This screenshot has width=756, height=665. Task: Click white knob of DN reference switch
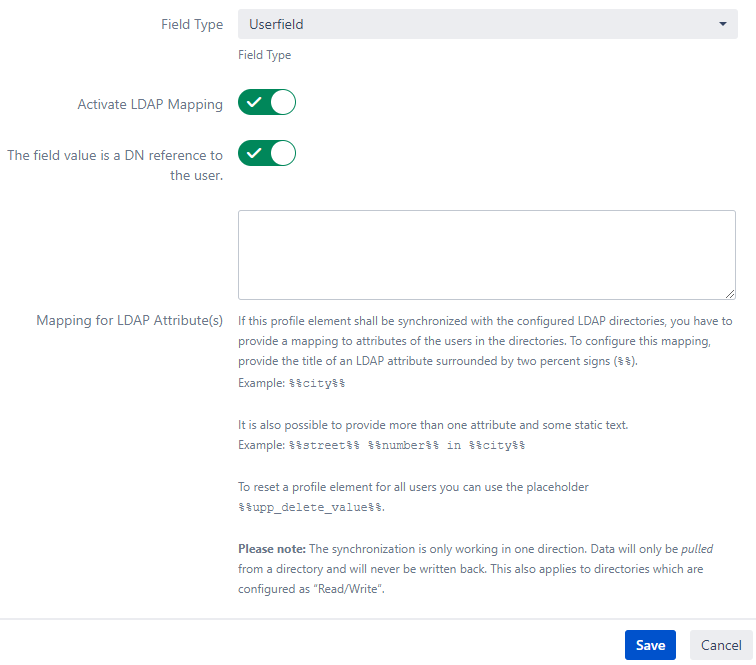coord(282,153)
